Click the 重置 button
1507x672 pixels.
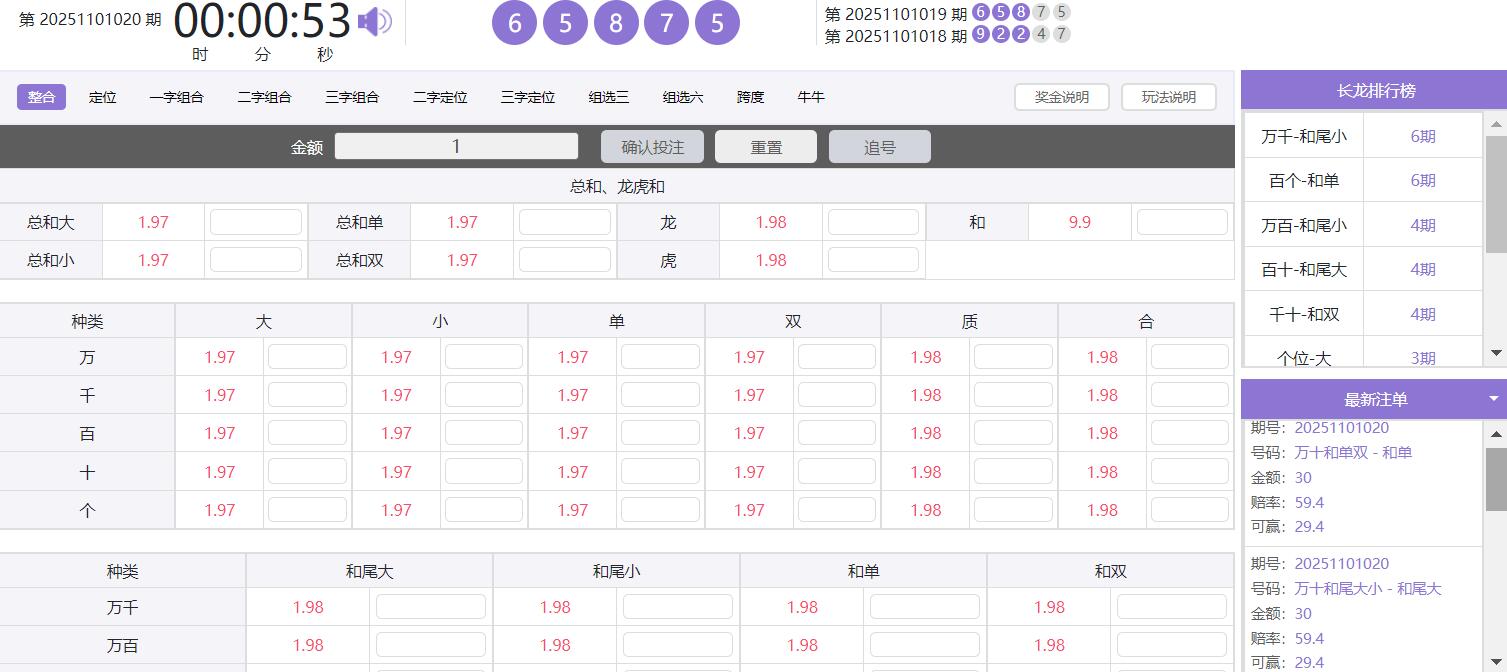pos(766,147)
